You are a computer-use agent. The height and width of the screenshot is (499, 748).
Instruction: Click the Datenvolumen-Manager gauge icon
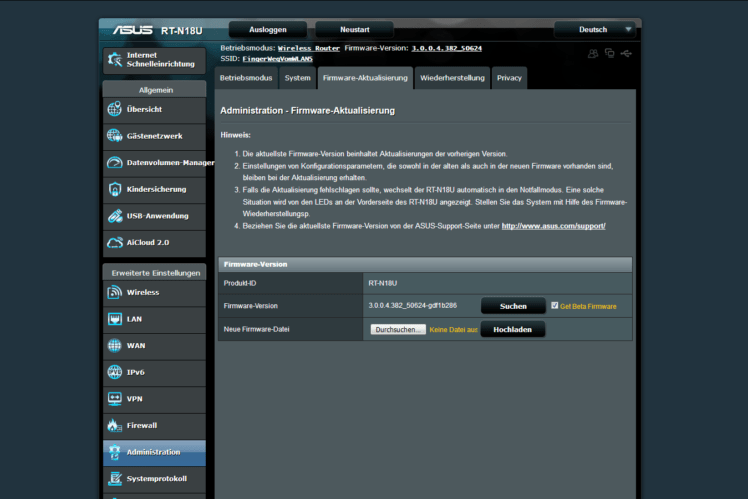point(114,163)
